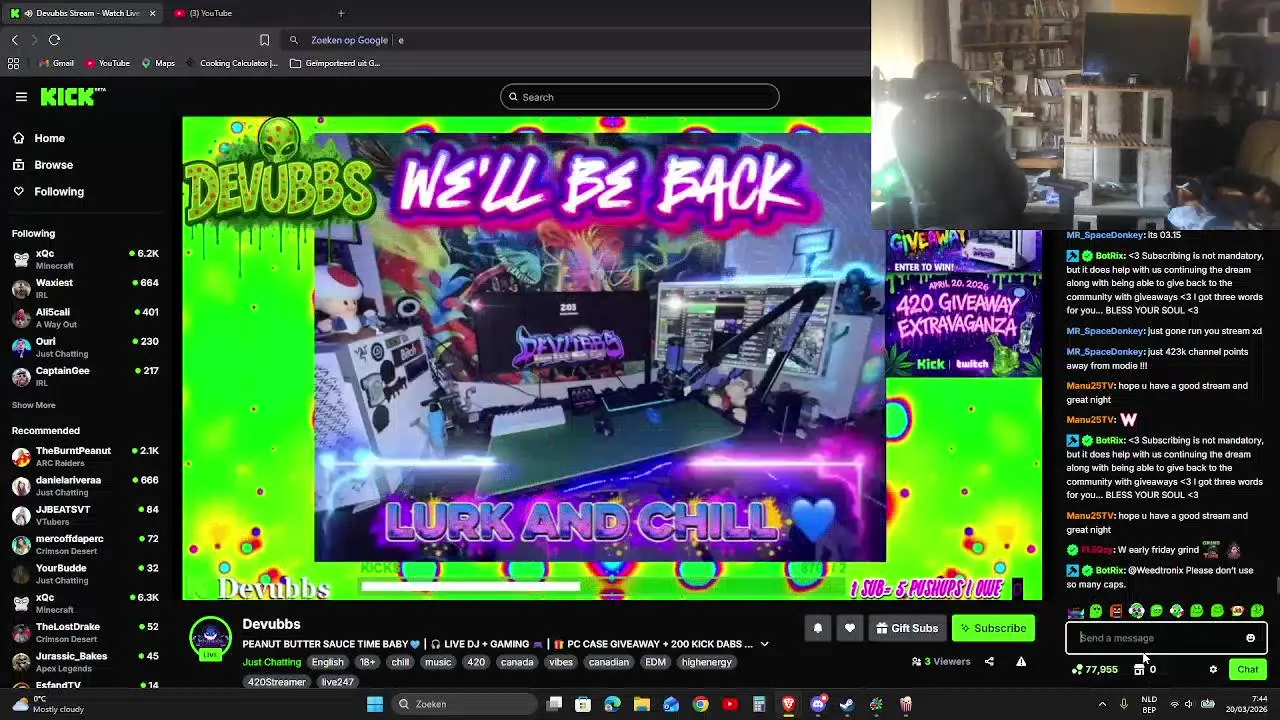Open the Maps bookmark
1280x720 pixels.
157,63
